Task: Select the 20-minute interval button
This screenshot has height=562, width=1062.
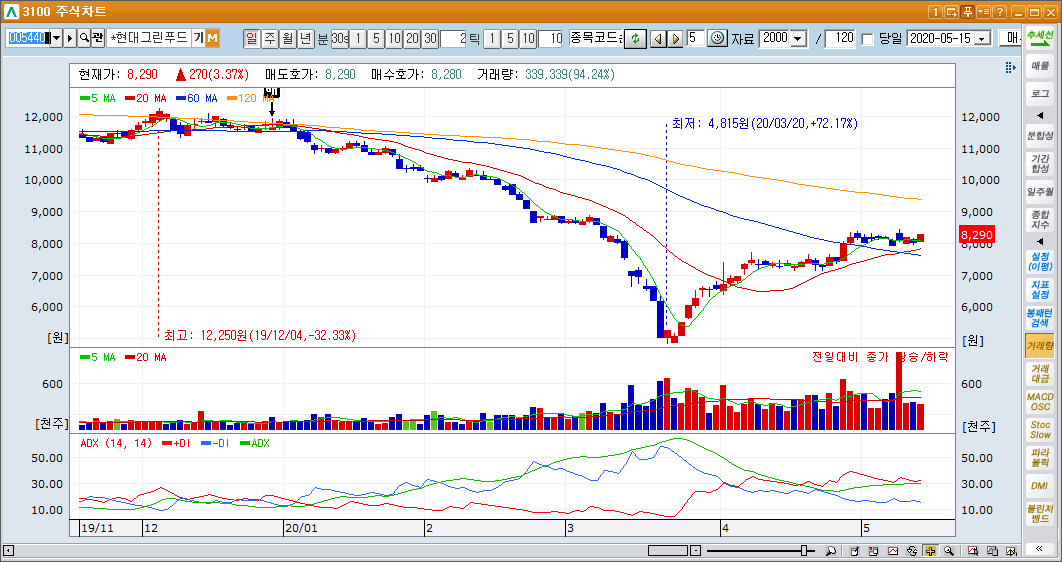Action: (x=412, y=39)
